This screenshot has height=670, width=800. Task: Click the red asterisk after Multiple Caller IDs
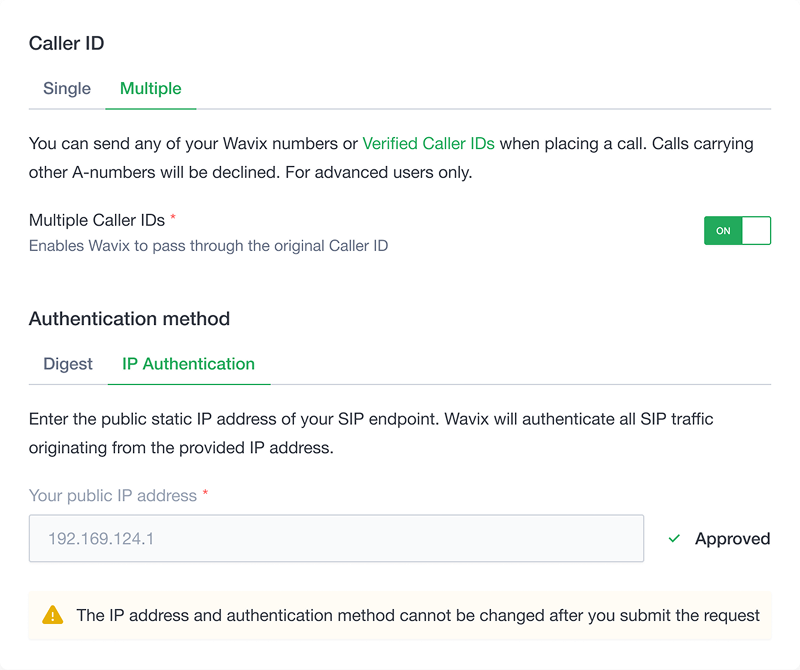(173, 219)
